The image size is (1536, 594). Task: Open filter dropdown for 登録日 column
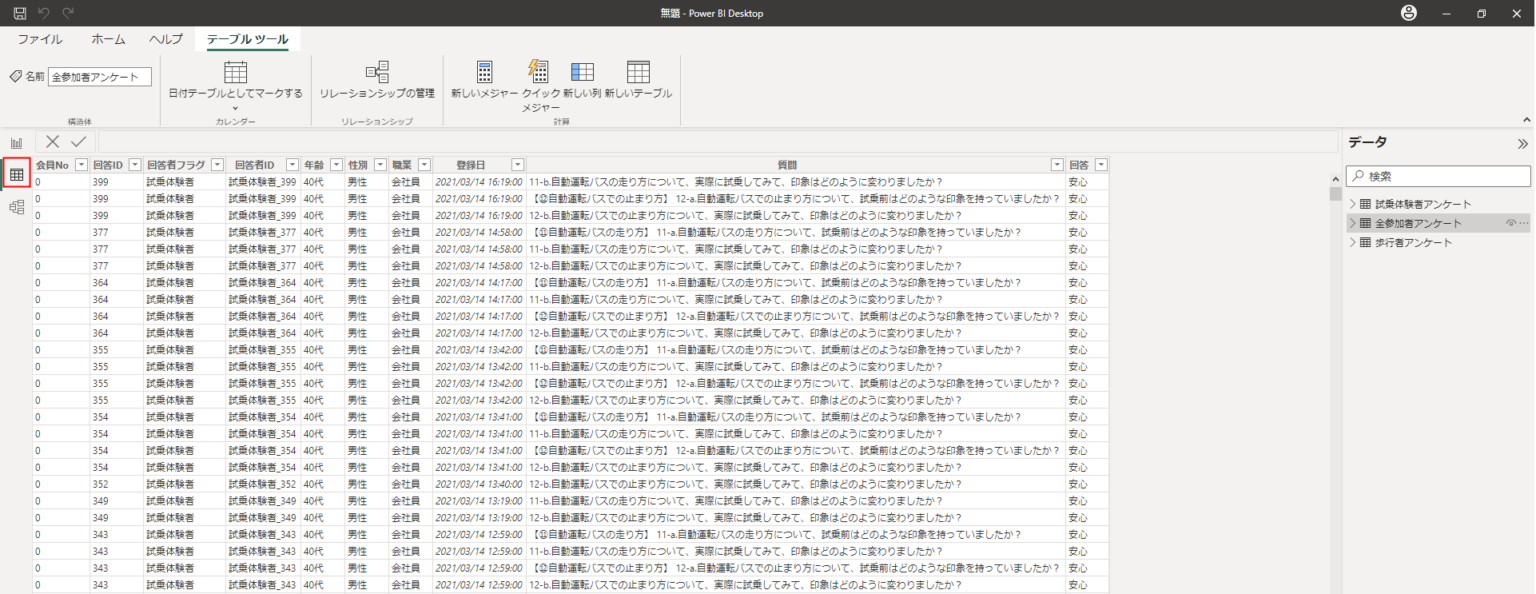pyautogui.click(x=517, y=164)
